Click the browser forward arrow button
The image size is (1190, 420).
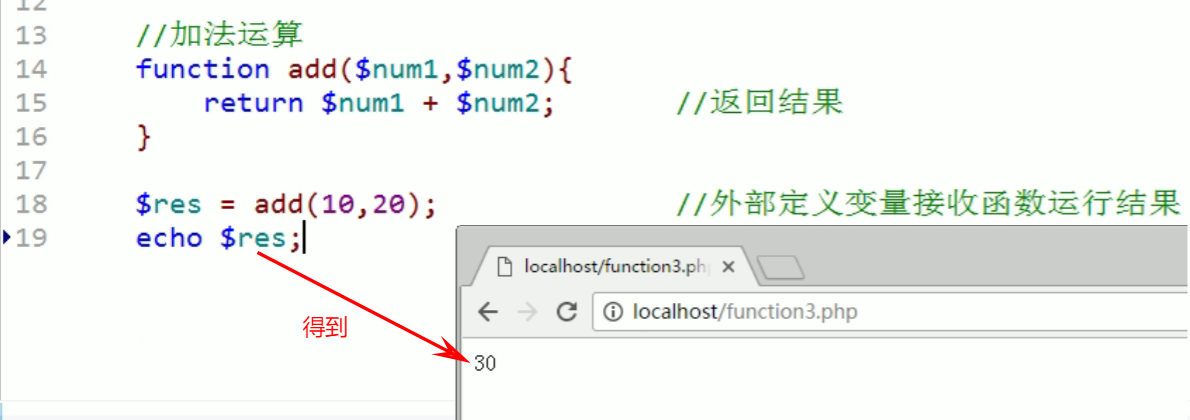[527, 312]
